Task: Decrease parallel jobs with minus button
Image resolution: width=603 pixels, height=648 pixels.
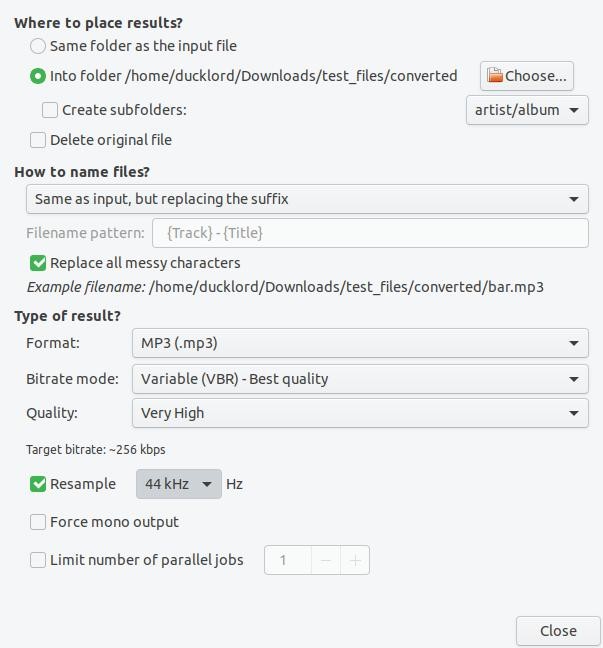Action: (326, 560)
